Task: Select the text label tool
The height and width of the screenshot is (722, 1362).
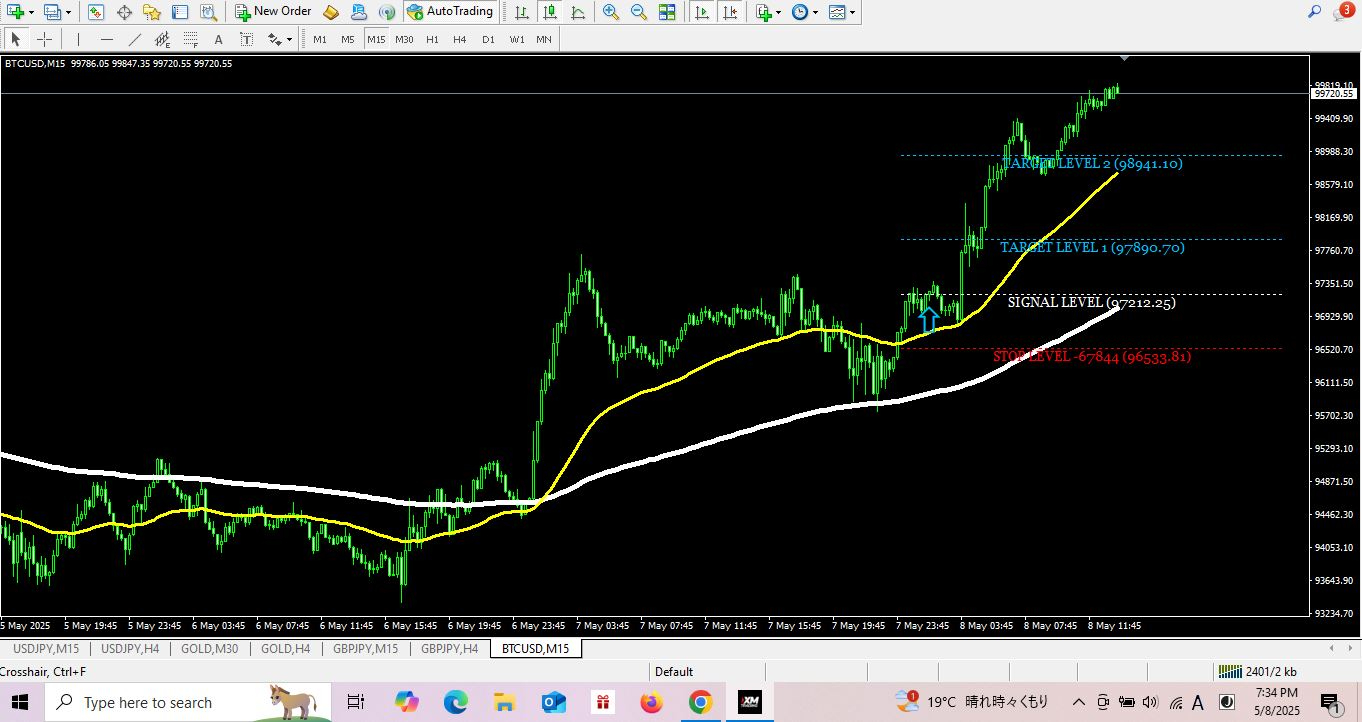Action: click(x=246, y=39)
